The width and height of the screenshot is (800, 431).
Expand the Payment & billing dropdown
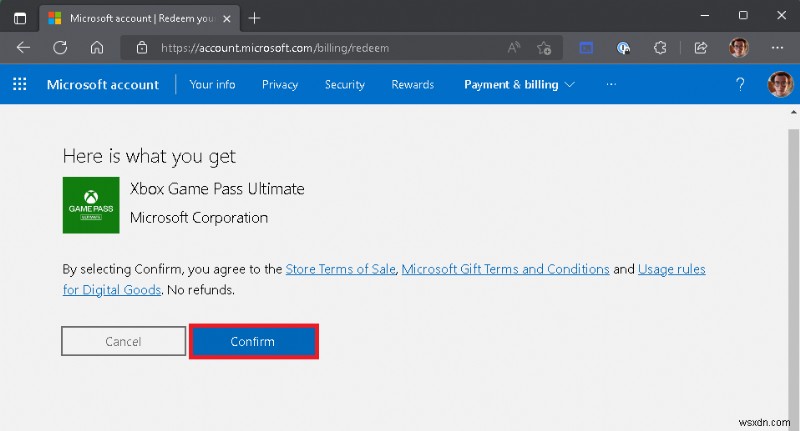tap(519, 85)
